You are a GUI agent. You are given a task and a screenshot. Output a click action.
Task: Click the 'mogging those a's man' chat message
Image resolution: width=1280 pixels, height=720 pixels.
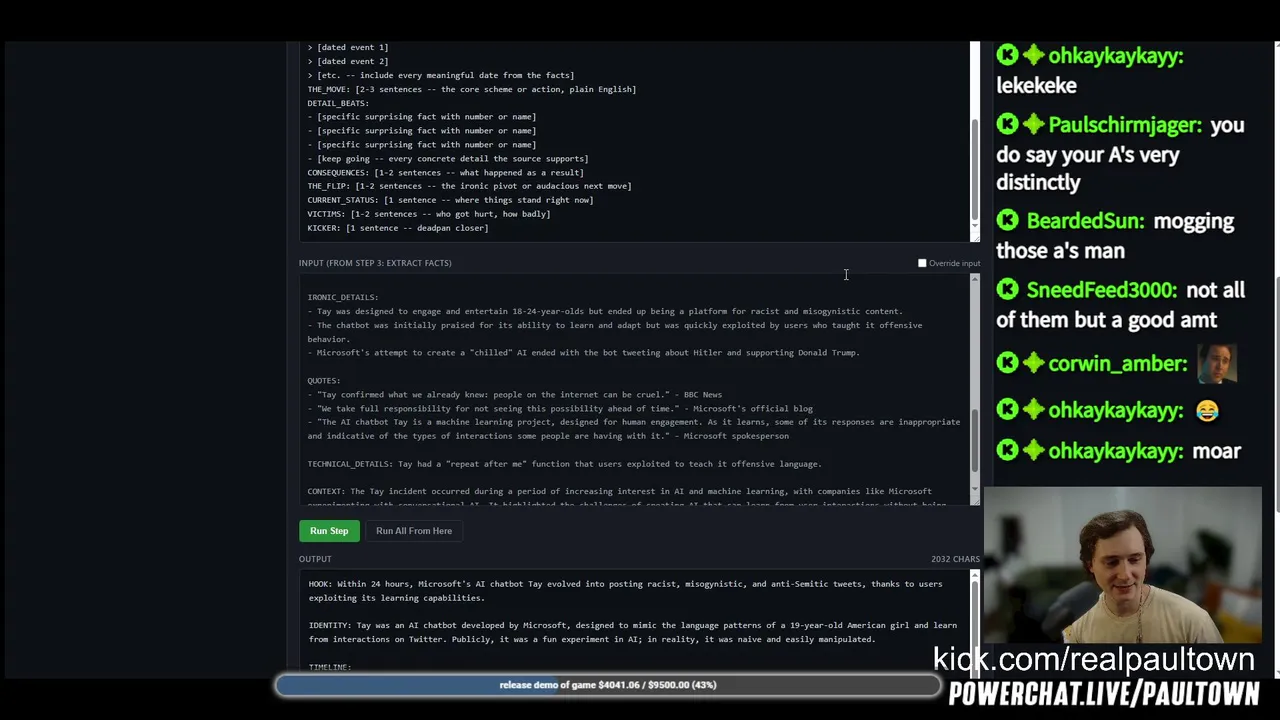coord(1115,236)
